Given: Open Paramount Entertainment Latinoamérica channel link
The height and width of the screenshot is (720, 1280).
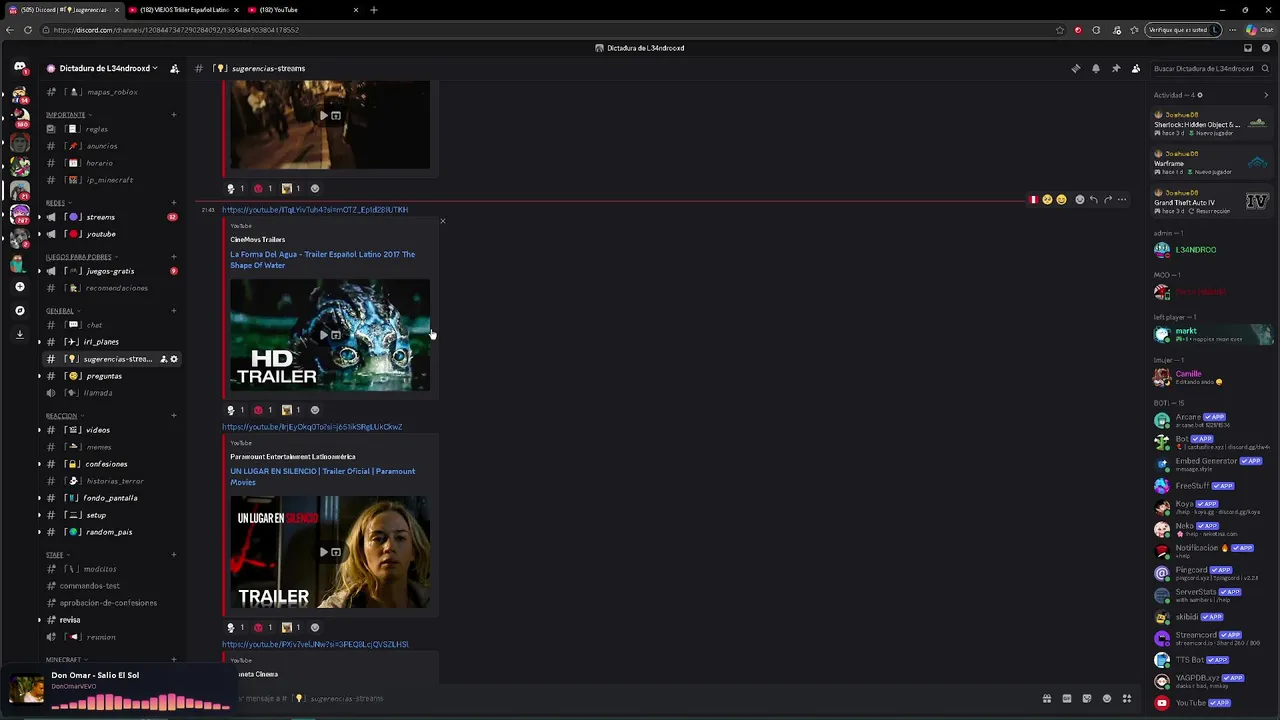Looking at the screenshot, I should (293, 457).
